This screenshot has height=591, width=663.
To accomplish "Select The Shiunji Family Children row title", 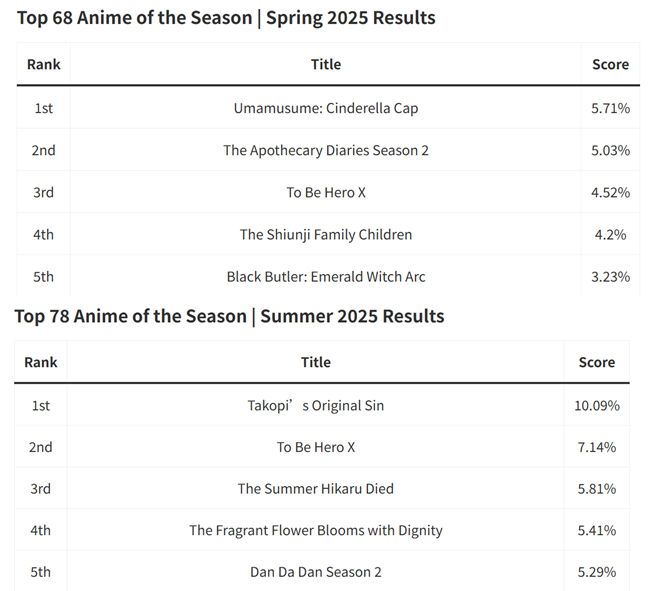I will [326, 234].
